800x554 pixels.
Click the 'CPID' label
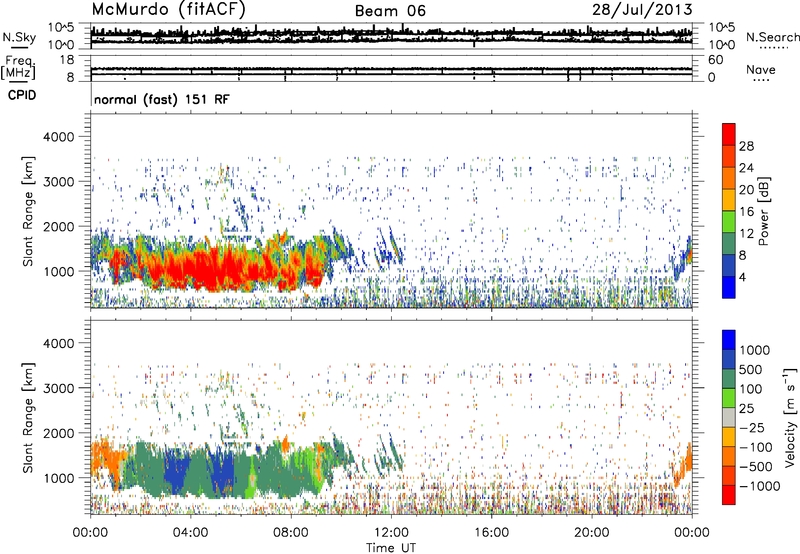point(22,95)
